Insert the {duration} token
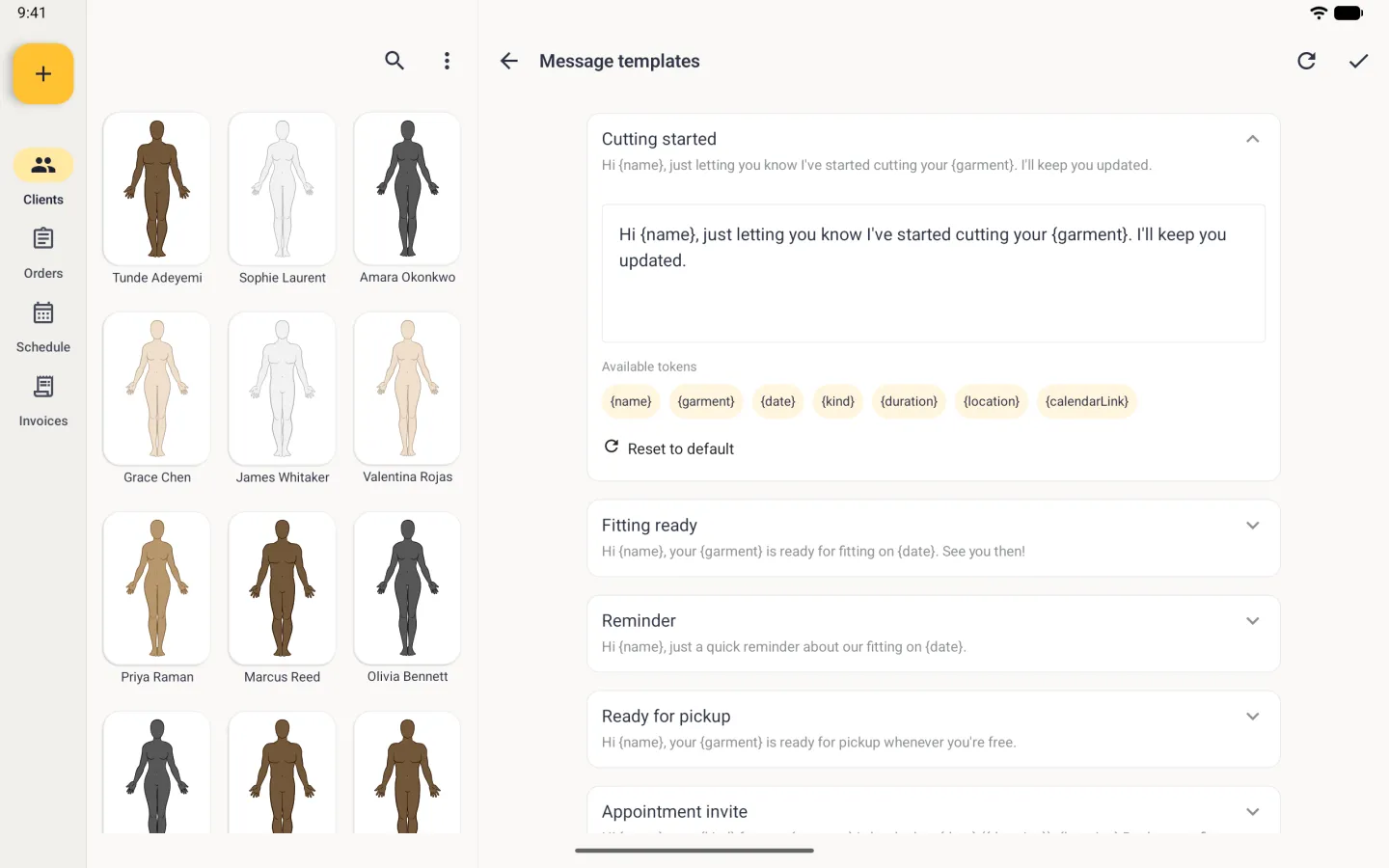 tap(909, 401)
